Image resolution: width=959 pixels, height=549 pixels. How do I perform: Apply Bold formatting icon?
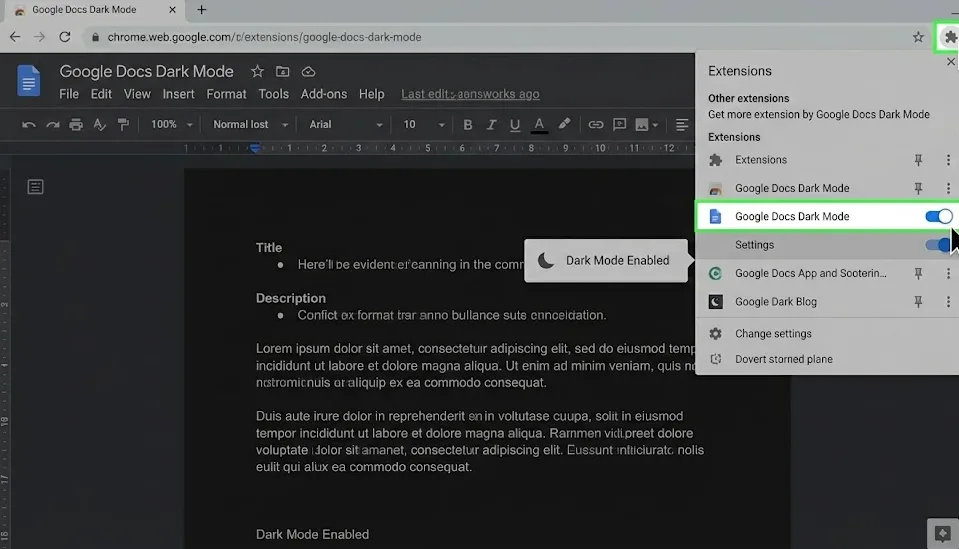pyautogui.click(x=467, y=125)
